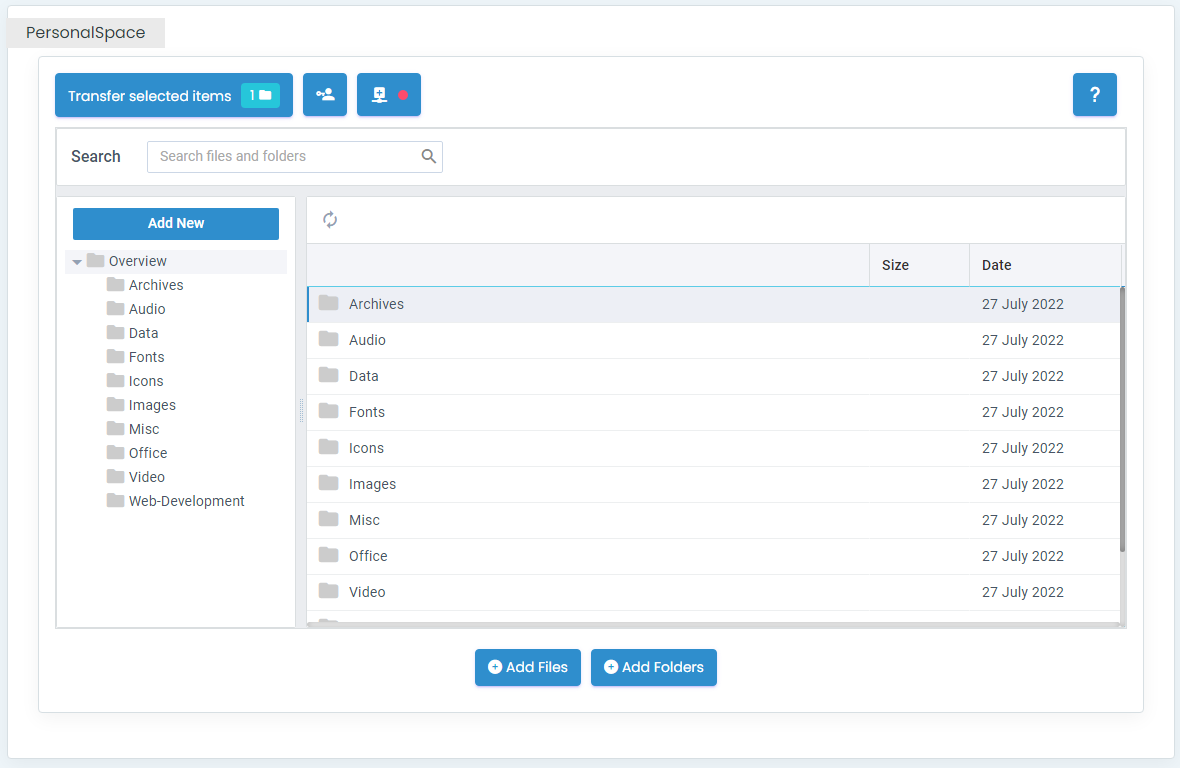Click the Add New button
The height and width of the screenshot is (768, 1180).
tap(176, 223)
